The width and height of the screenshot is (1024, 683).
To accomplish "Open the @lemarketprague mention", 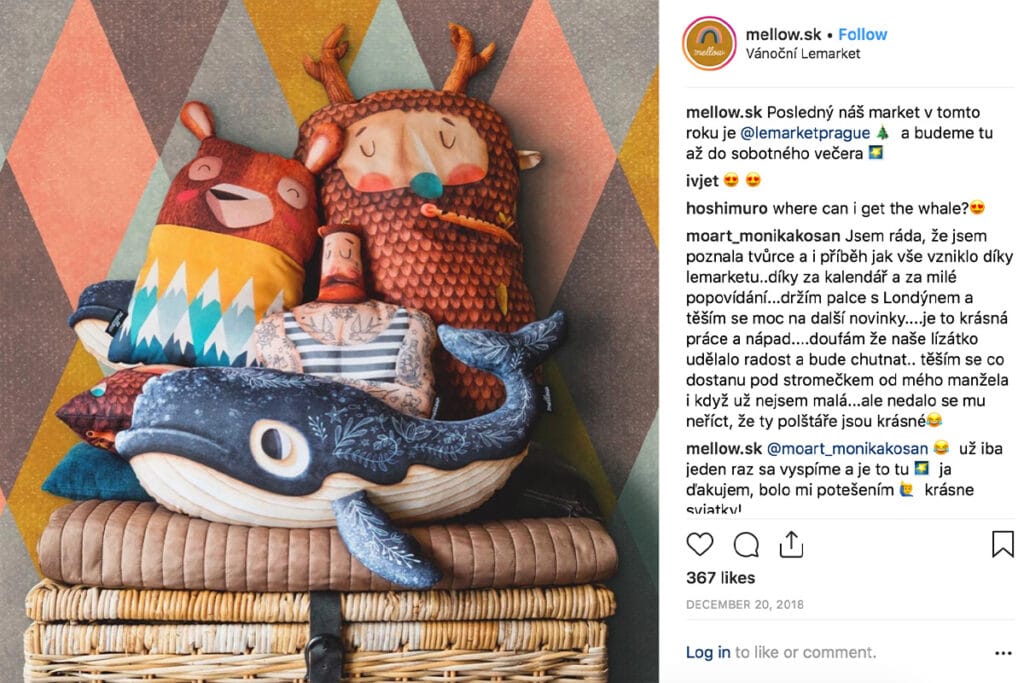I will (x=805, y=133).
